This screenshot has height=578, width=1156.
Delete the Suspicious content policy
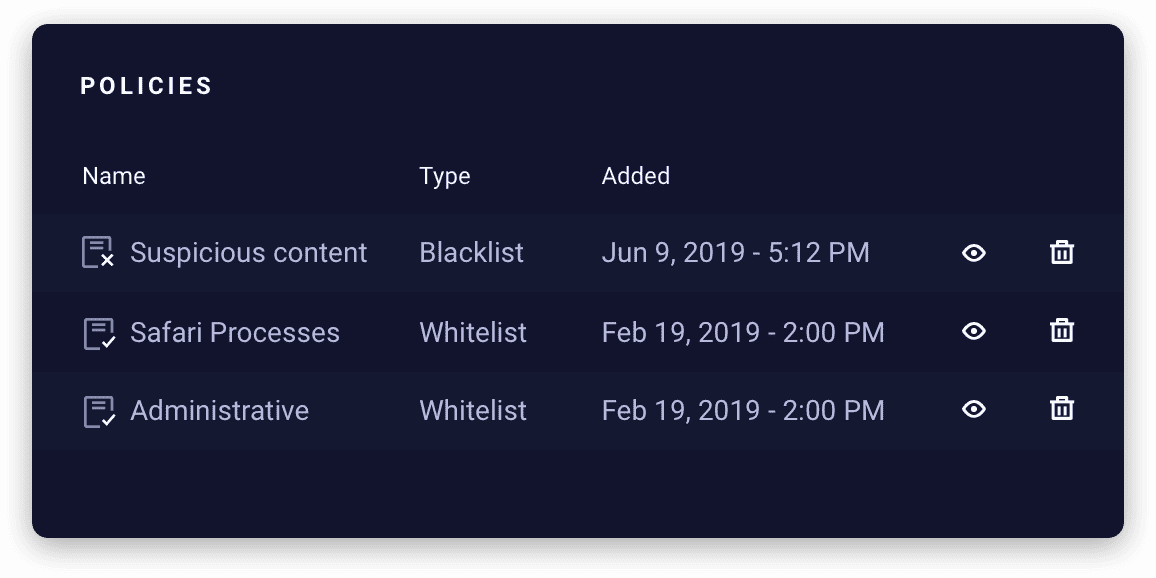click(x=1062, y=252)
